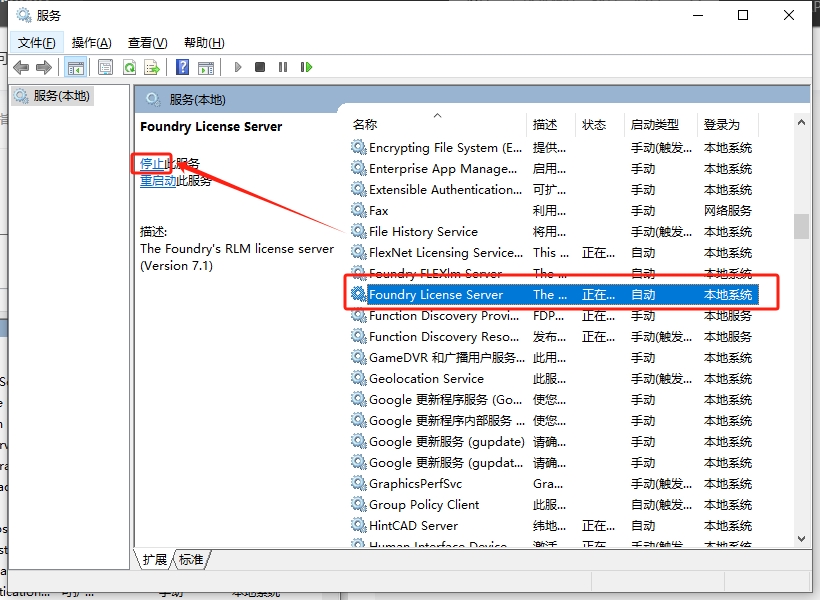Open the Properties toolbar icon
Viewport: 820px width, 600px height.
[x=105, y=67]
